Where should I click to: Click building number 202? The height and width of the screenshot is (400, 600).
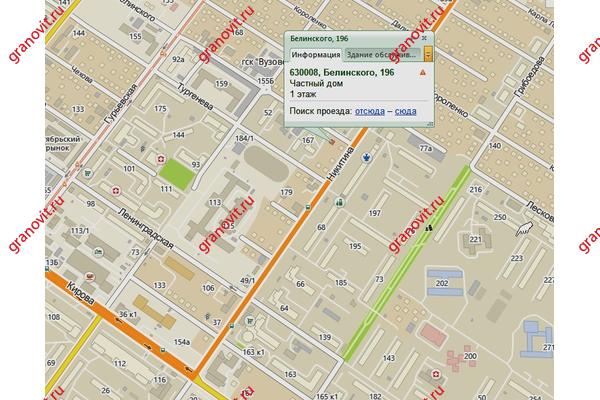[442, 283]
